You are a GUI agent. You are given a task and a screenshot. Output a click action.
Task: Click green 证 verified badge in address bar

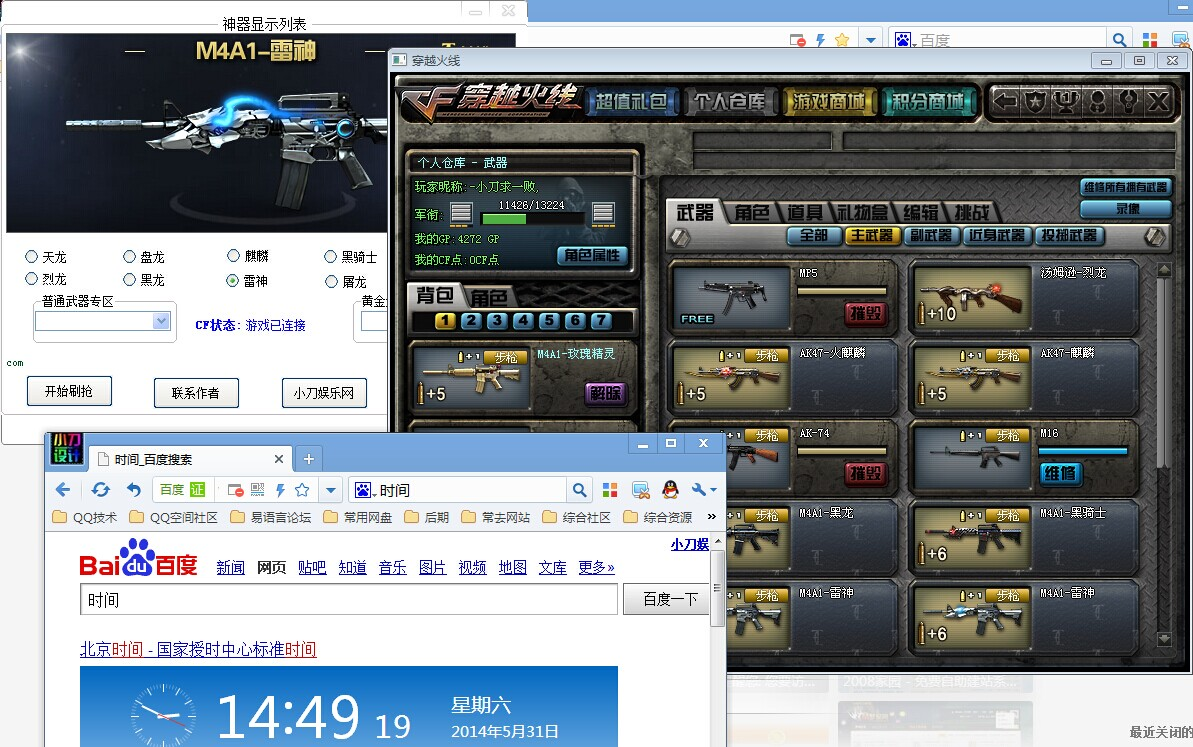[x=198, y=490]
